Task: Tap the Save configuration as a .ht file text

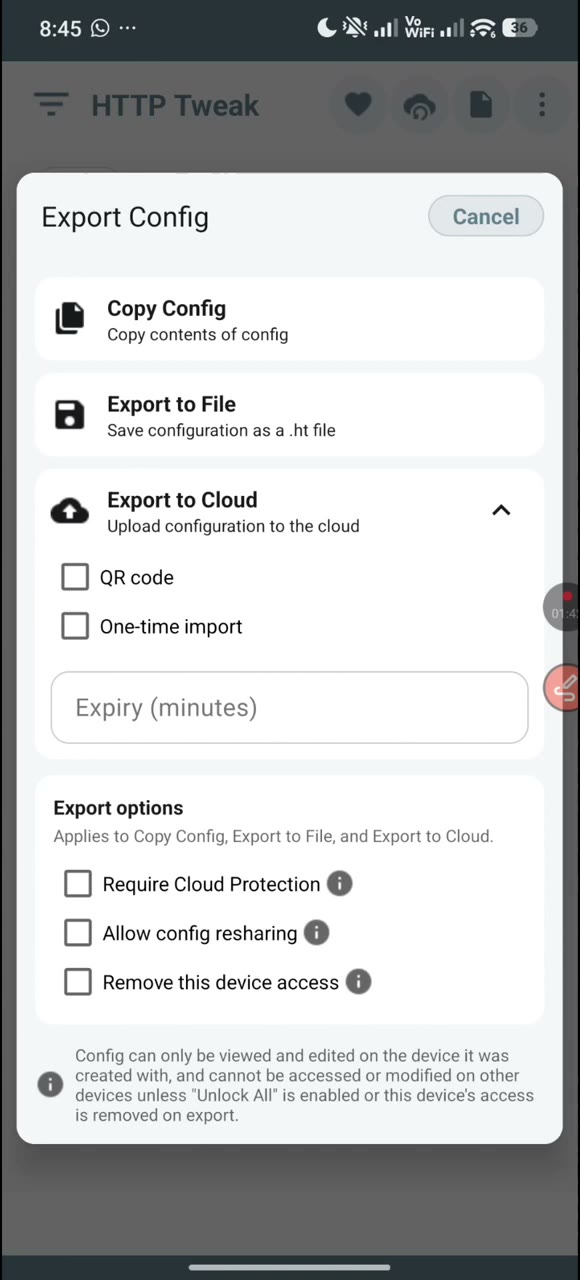Action: click(x=221, y=431)
